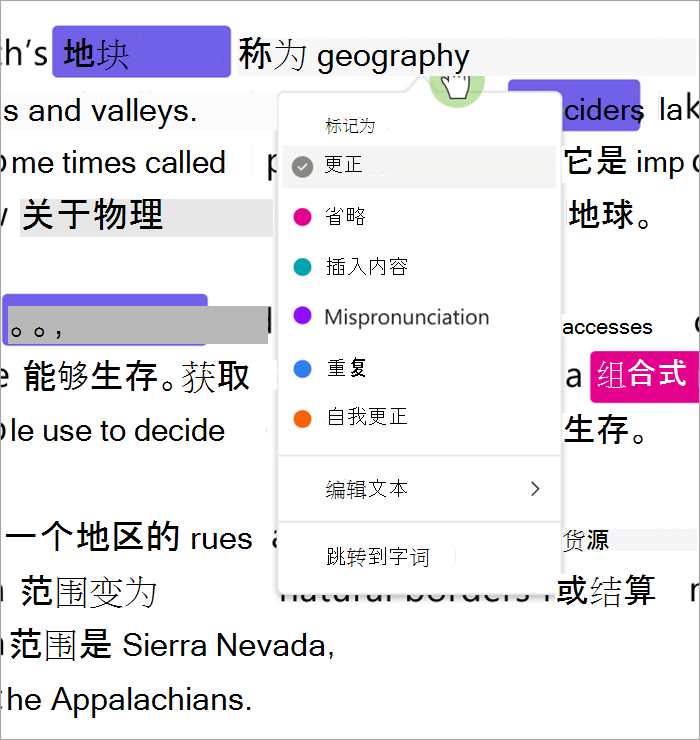This screenshot has height=740, width=700.
Task: Expand the 编辑文本 chevron arrow
Action: point(535,489)
